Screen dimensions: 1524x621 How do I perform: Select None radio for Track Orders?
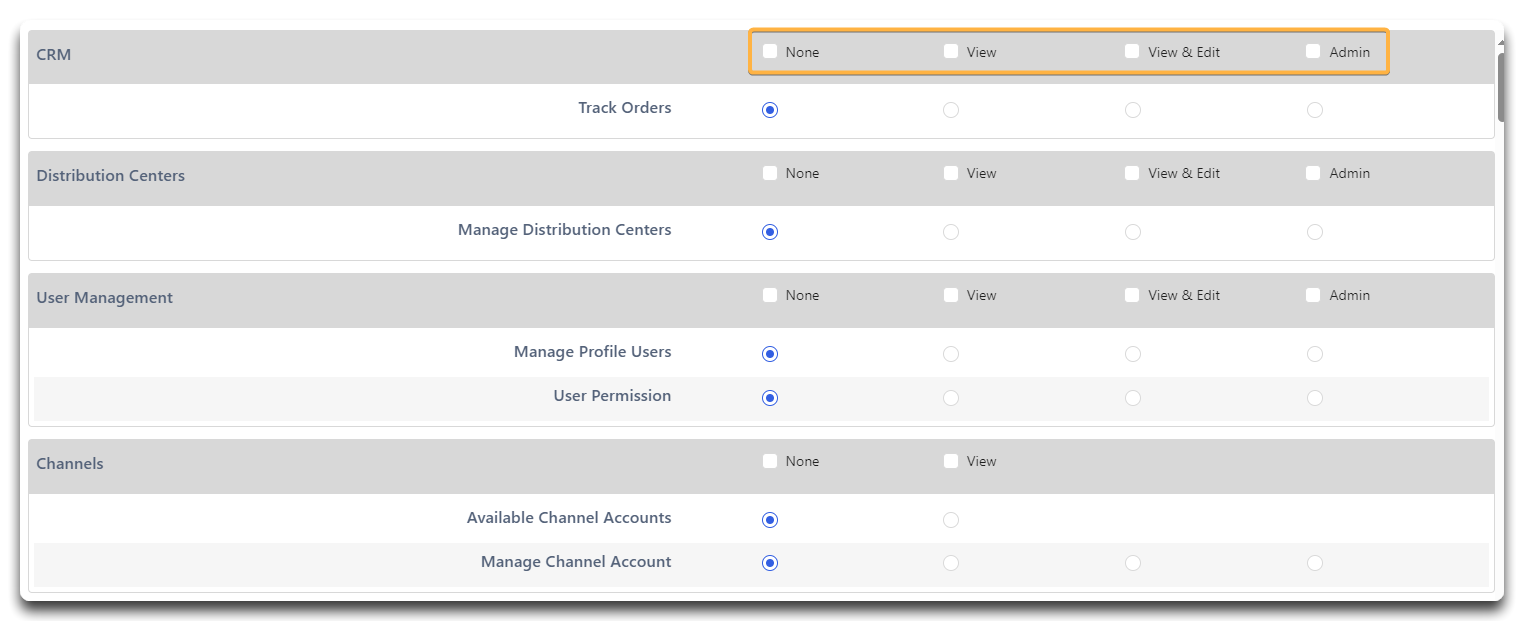click(770, 110)
